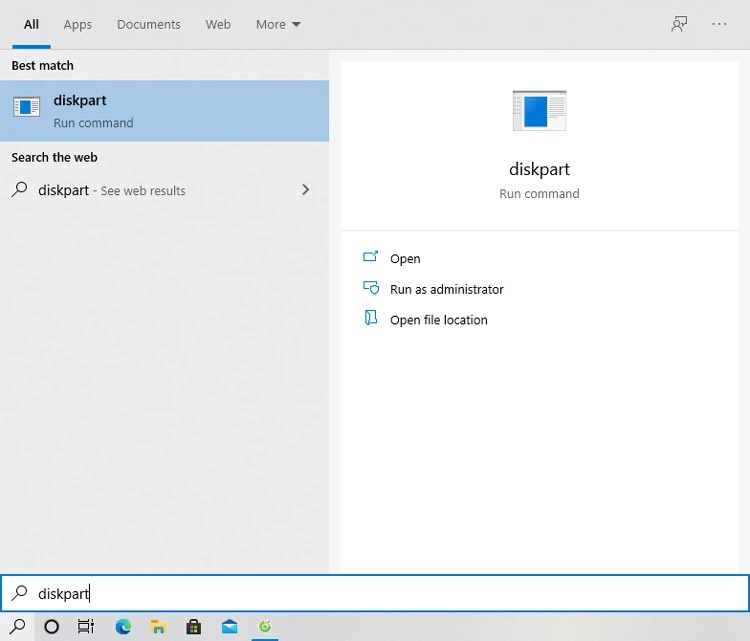Switch to the All search tab
This screenshot has height=641, width=750.
[x=31, y=24]
